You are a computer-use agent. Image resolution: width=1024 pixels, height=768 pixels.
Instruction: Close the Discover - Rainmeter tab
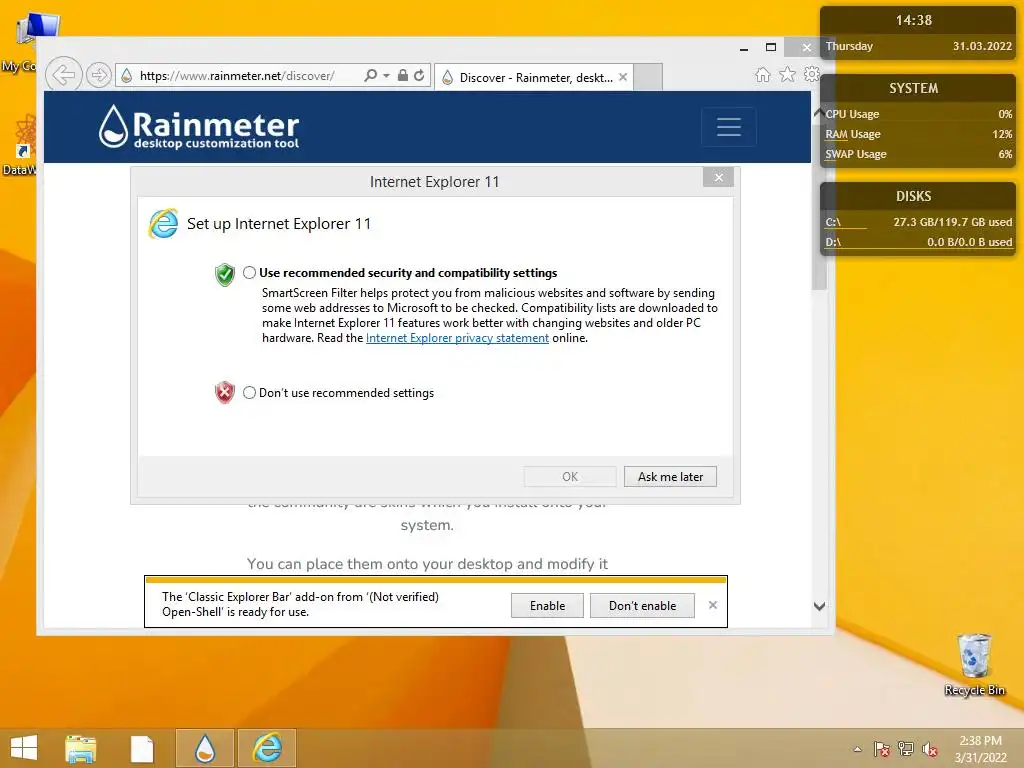tap(623, 77)
